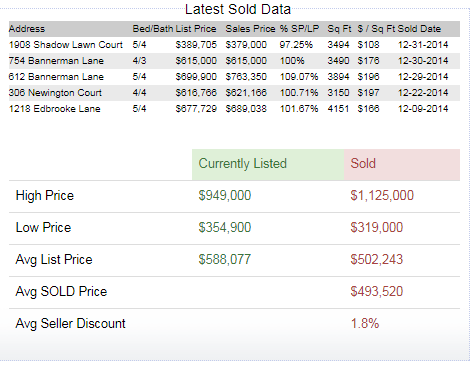Click the 12-31-2014 sold date cell

point(423,45)
